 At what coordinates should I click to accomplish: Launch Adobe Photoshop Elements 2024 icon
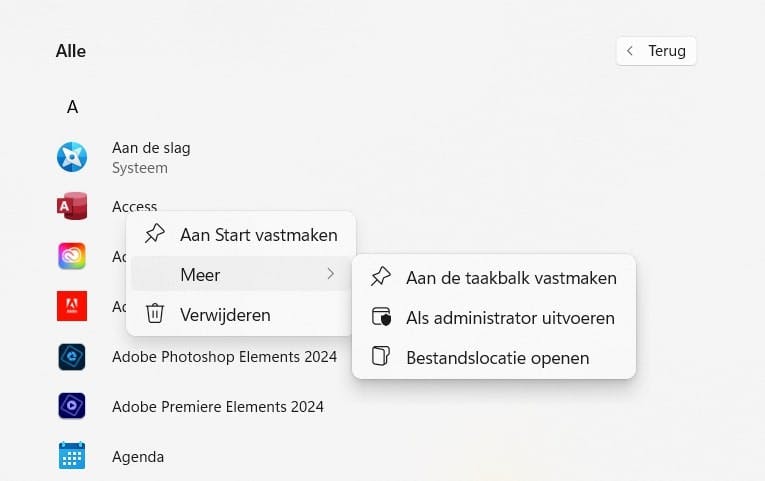tap(72, 357)
